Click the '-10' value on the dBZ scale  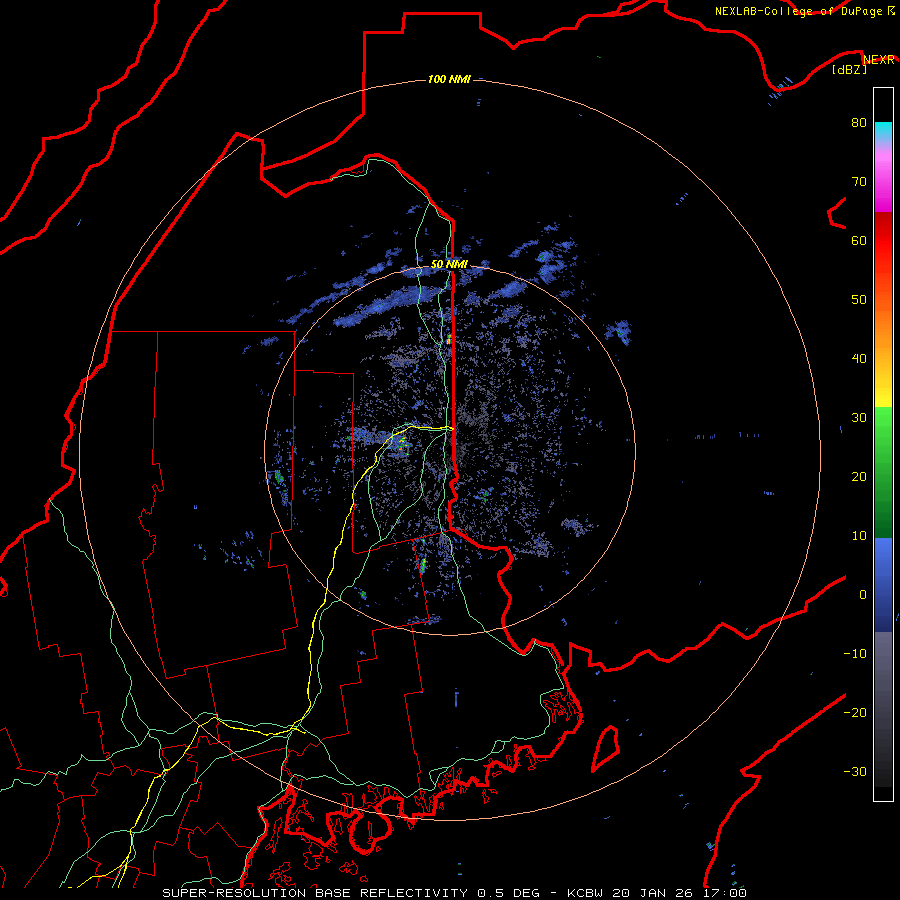(x=855, y=654)
